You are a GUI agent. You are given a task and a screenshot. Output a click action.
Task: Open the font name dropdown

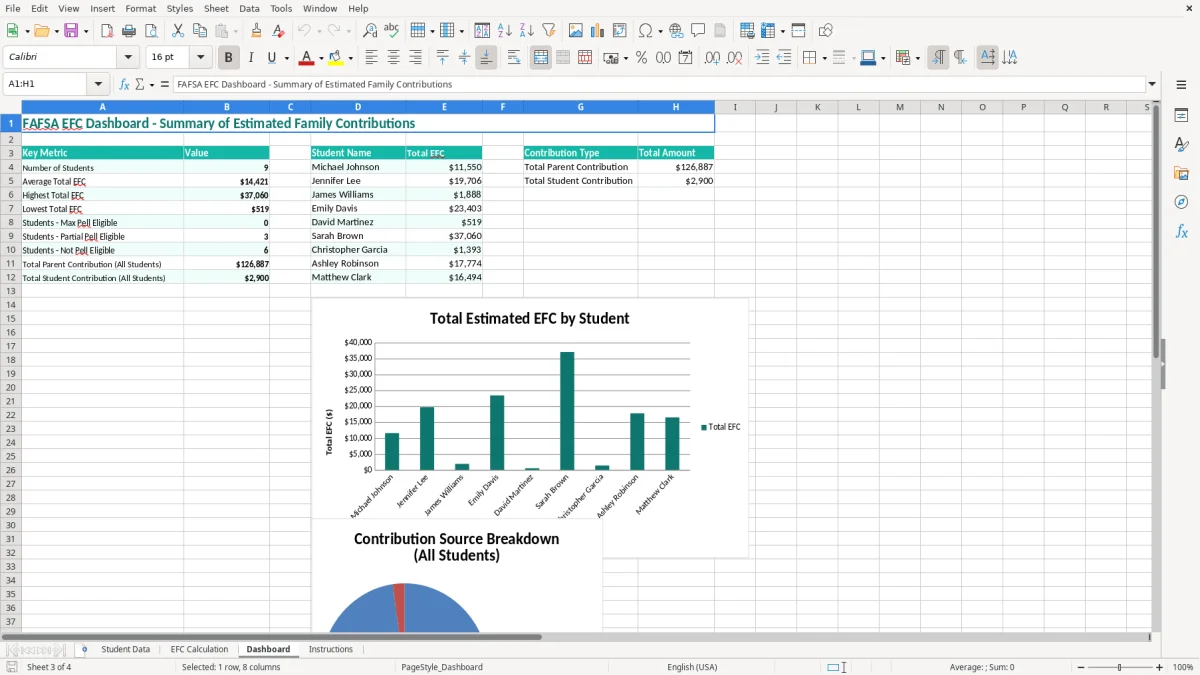[x=128, y=58]
